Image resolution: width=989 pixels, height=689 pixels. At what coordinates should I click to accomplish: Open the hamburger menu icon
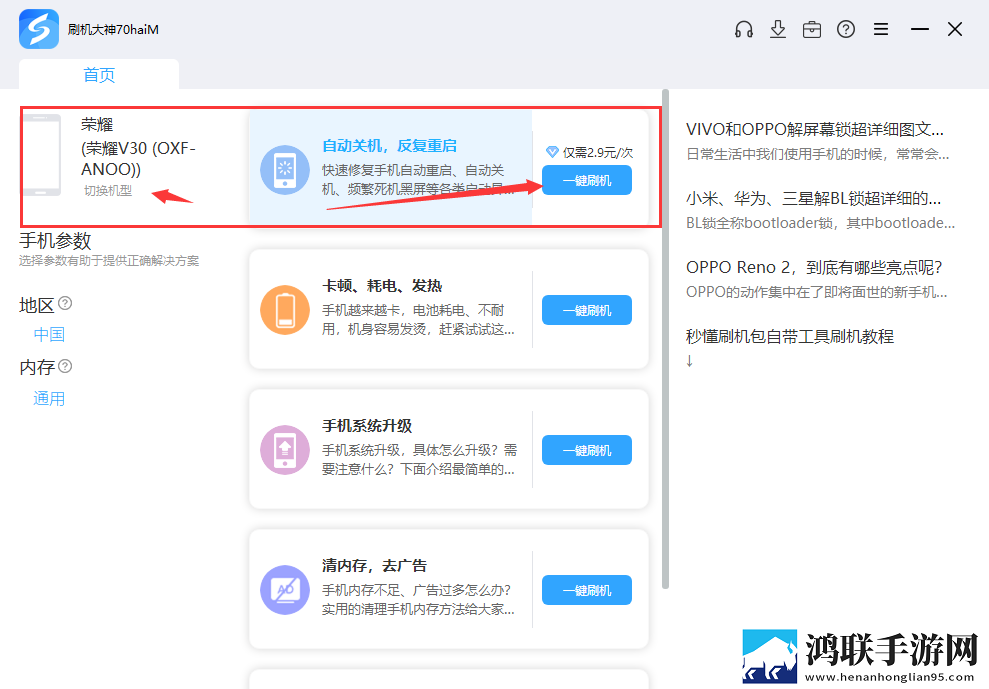pos(881,29)
